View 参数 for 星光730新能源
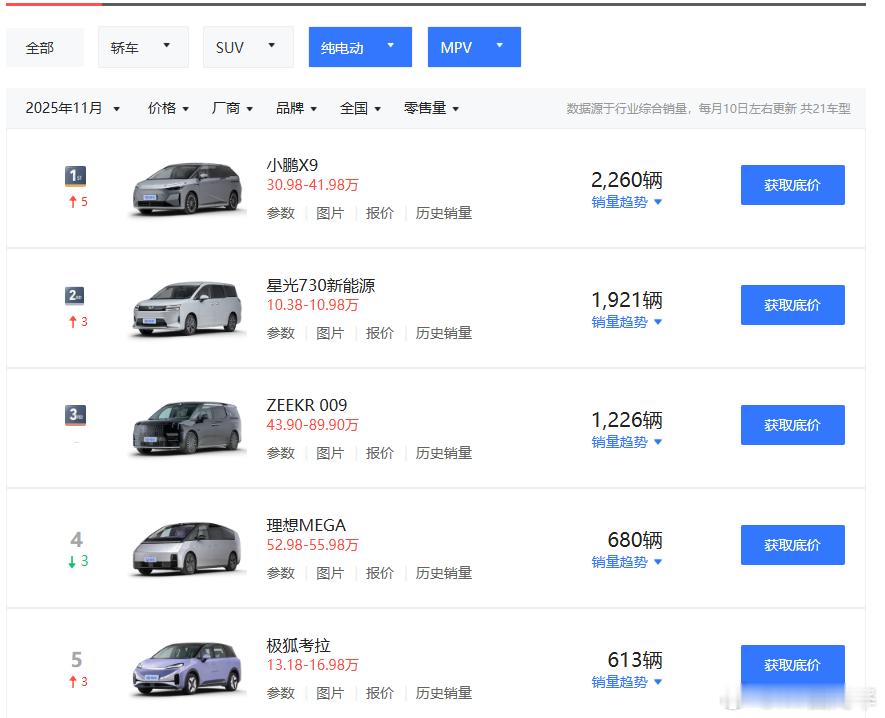 (281, 333)
